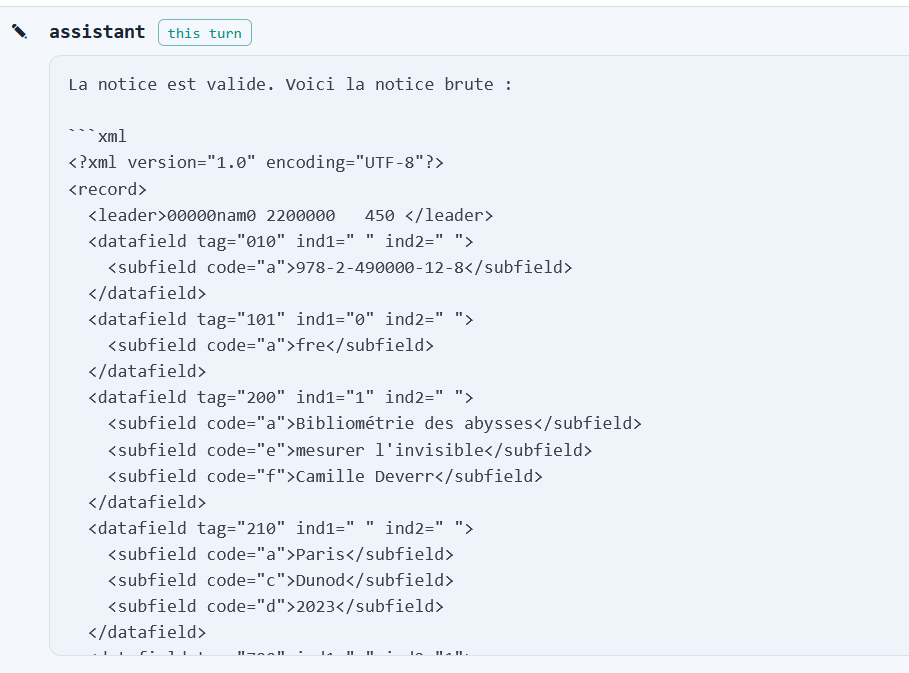Click the 'Dunod' publisher subfield
This screenshot has height=673, width=909.
281,580
